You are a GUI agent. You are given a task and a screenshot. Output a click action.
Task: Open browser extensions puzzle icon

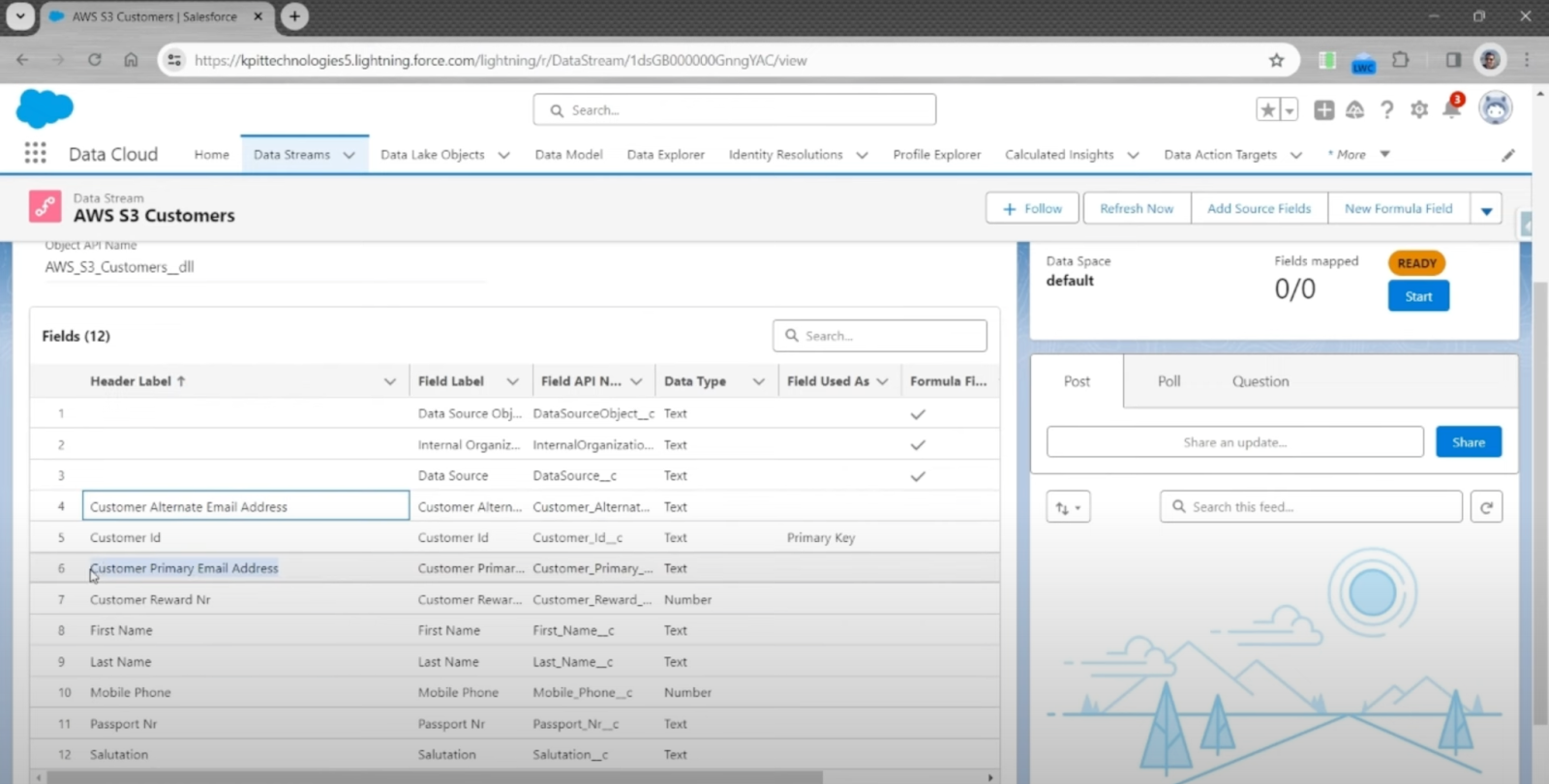point(1400,60)
